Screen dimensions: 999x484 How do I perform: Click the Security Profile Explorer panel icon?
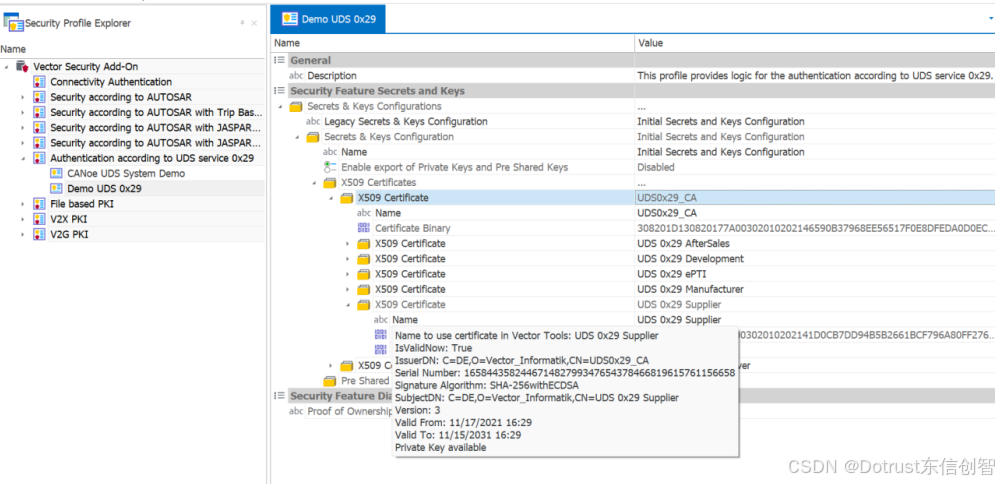click(x=13, y=22)
